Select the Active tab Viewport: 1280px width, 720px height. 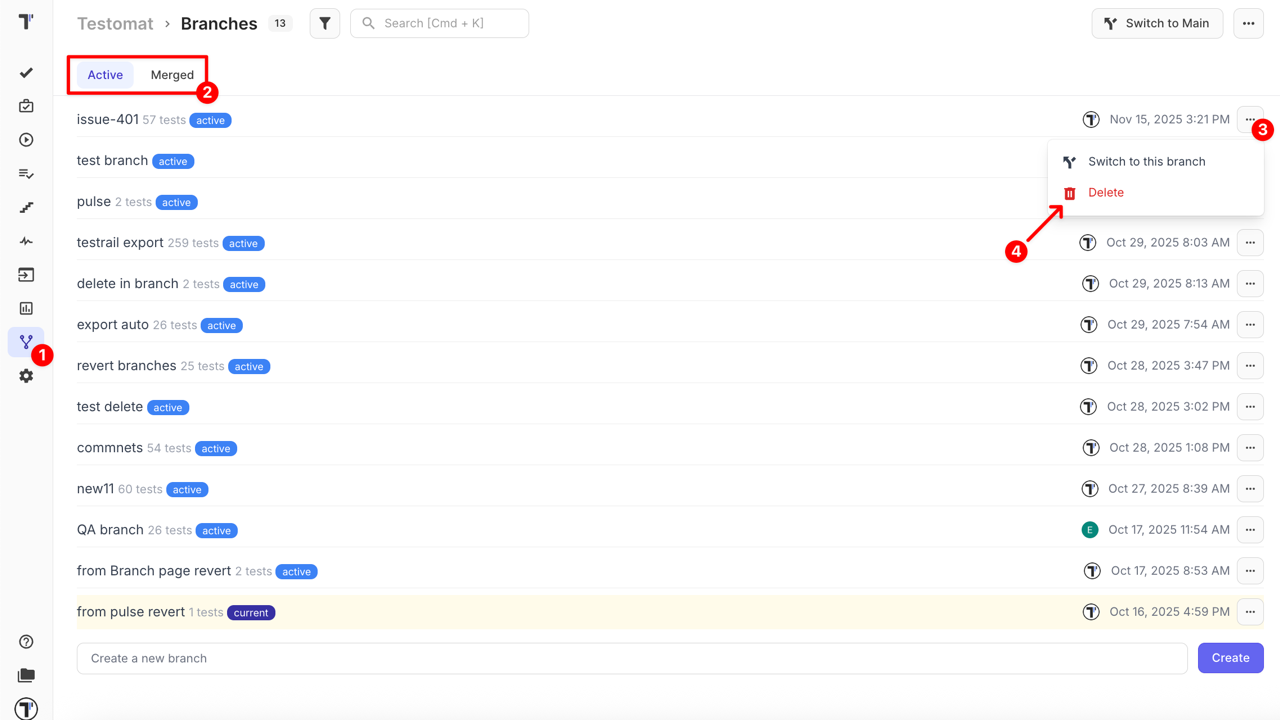coord(105,75)
